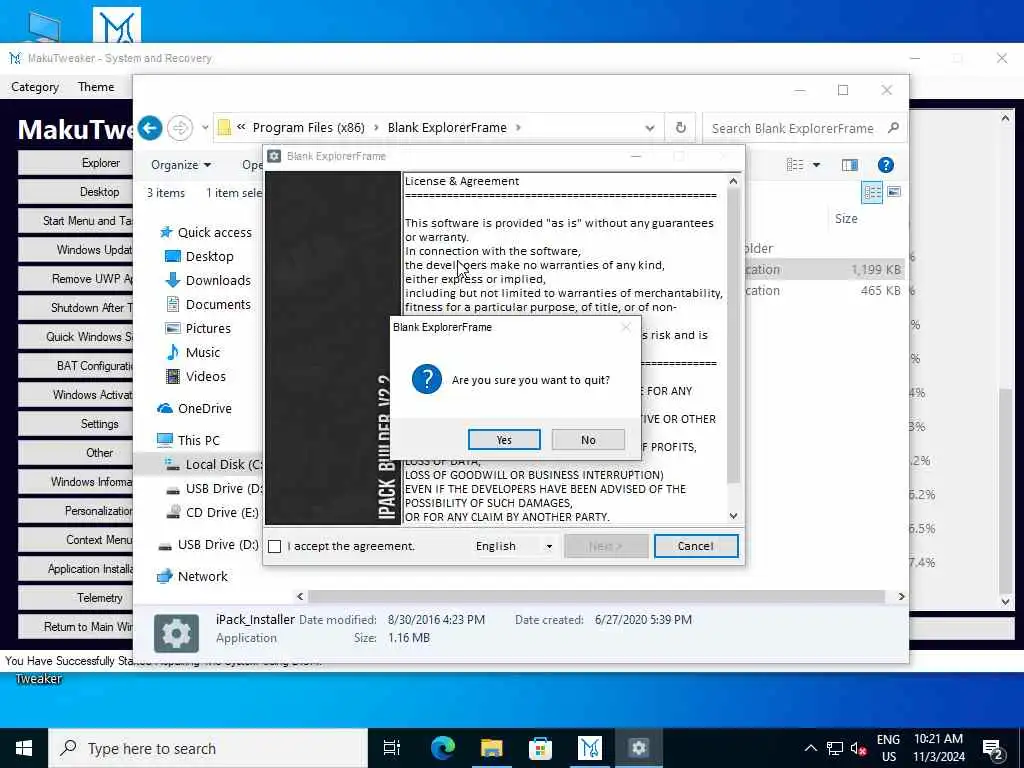The height and width of the screenshot is (768, 1024).
Task: Decline quitting with the No button
Action: [x=588, y=440]
